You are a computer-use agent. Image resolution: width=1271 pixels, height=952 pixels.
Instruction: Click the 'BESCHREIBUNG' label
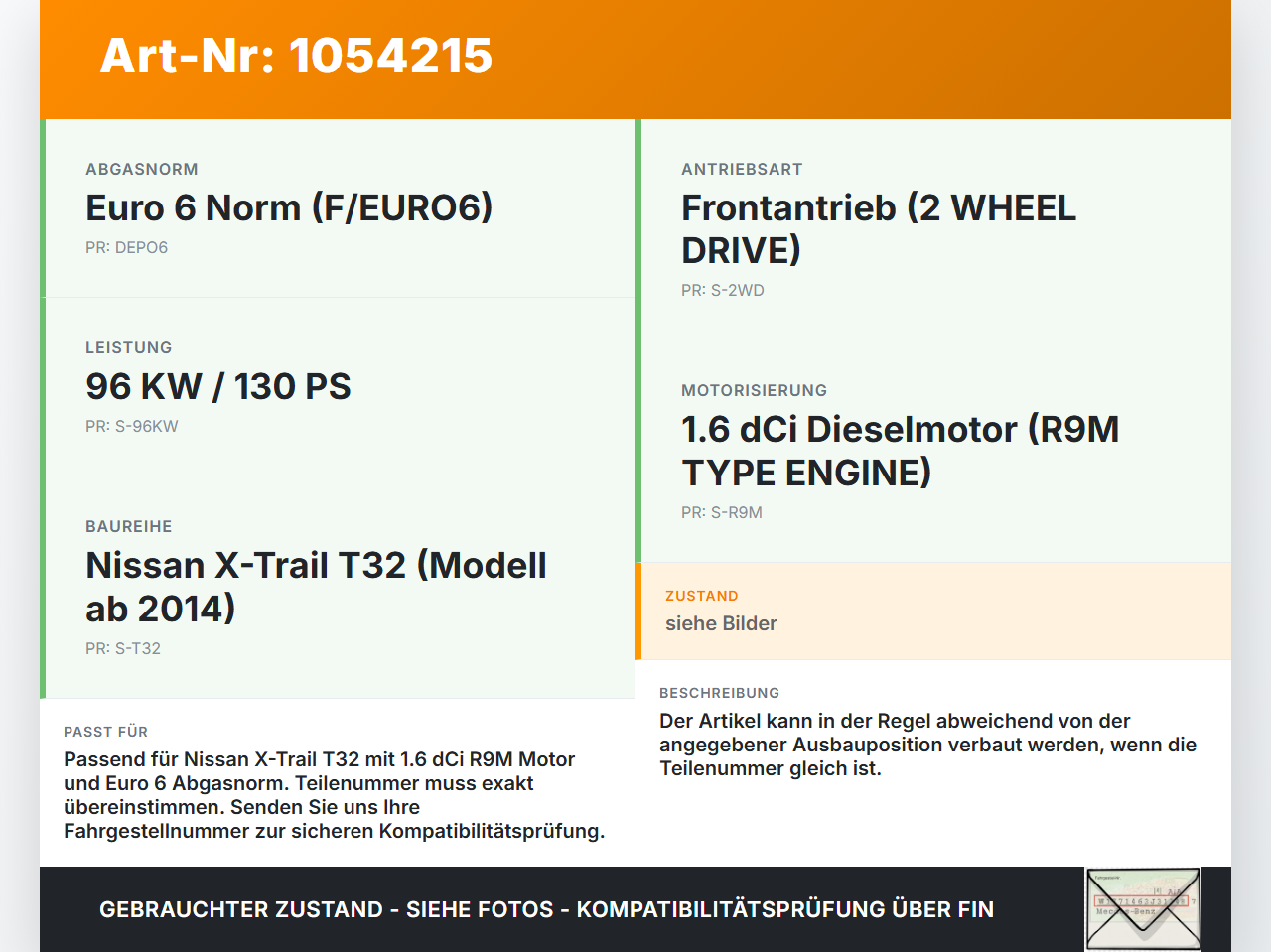click(720, 694)
